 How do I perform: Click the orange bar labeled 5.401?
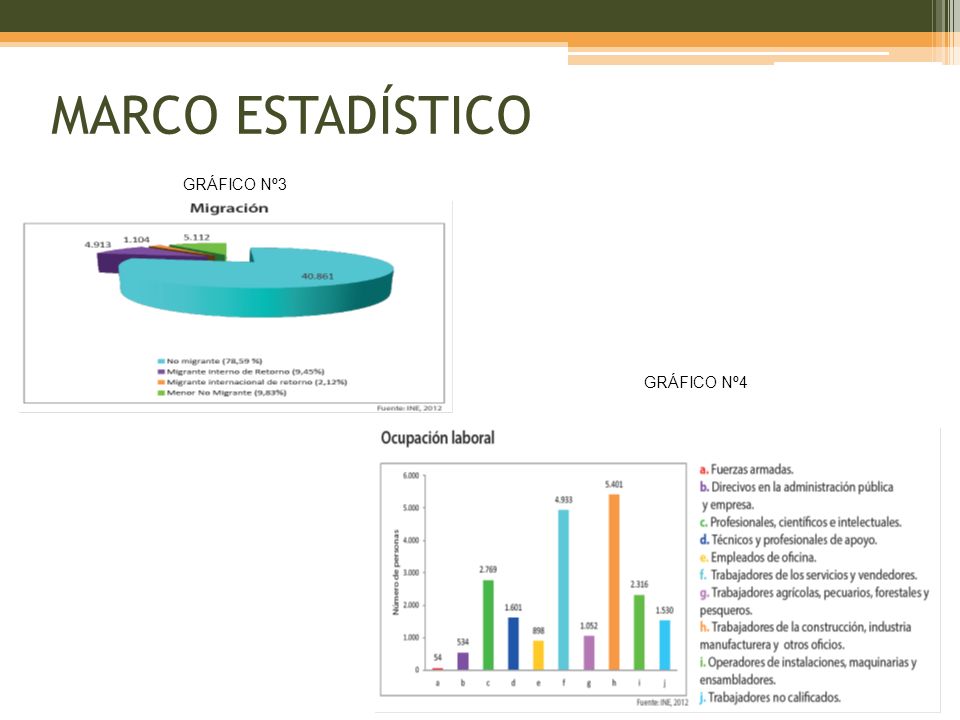[x=614, y=582]
